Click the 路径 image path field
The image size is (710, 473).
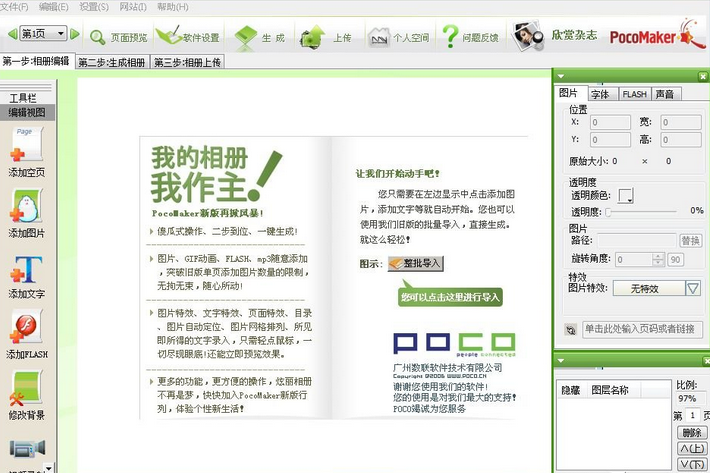click(637, 240)
